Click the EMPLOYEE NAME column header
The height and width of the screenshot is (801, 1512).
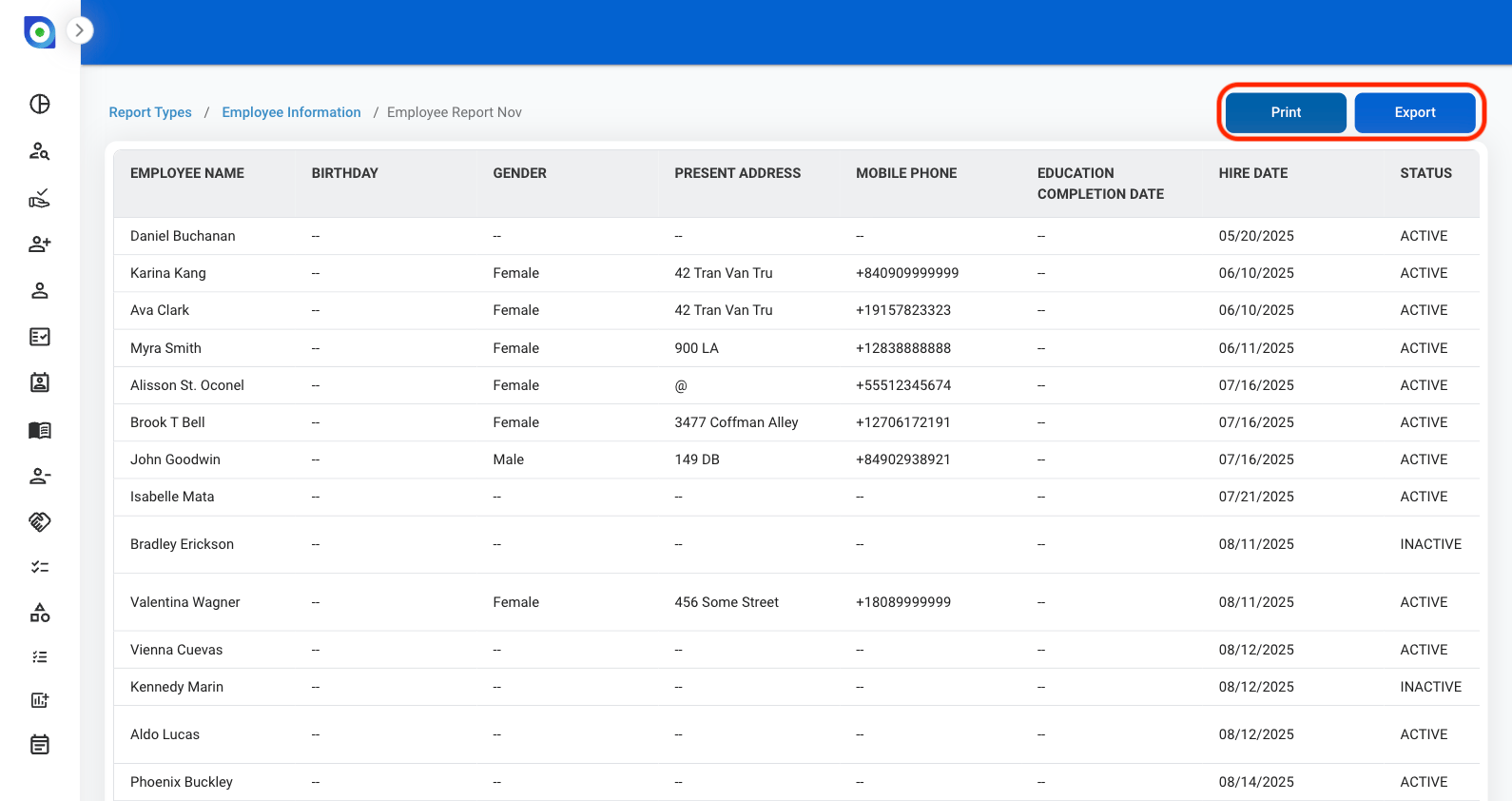187,173
